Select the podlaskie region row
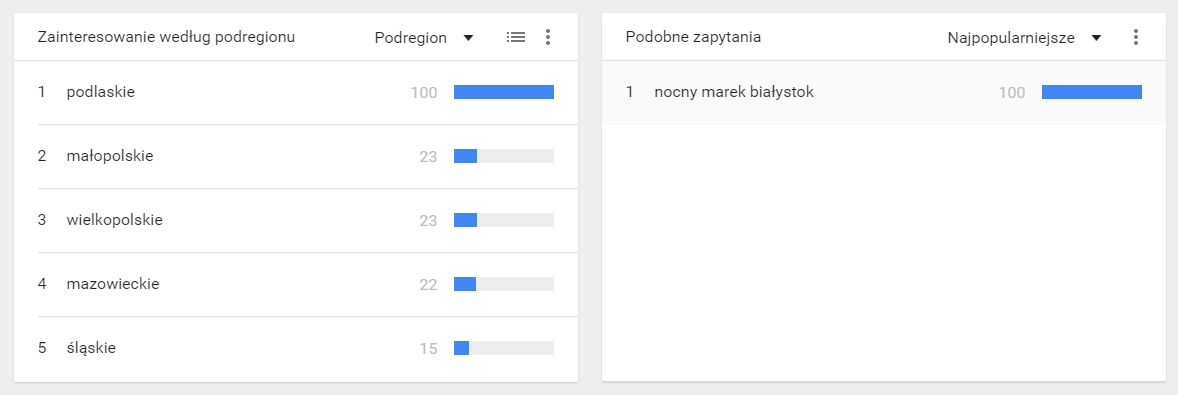The image size is (1178, 395). (x=296, y=92)
